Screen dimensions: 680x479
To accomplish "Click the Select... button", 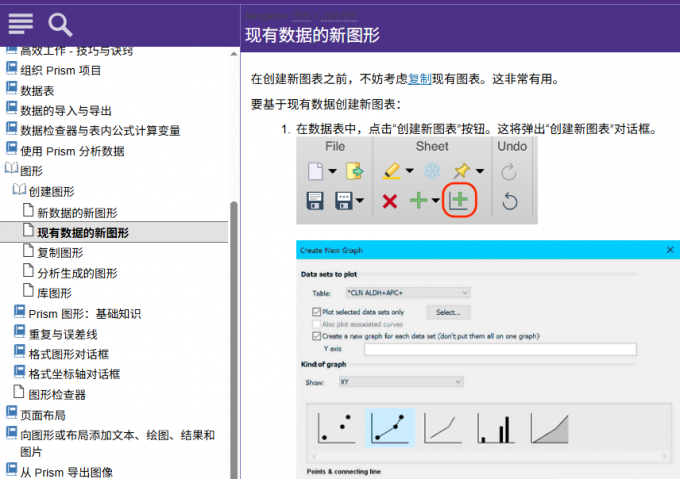I will pos(448,313).
